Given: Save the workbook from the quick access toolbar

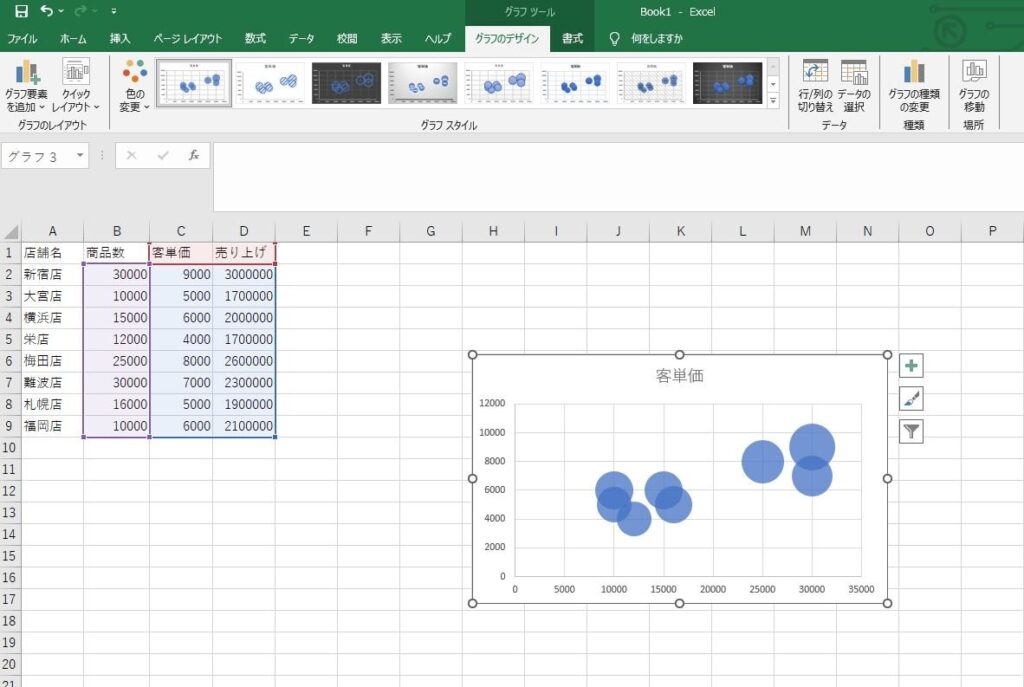Looking at the screenshot, I should click(x=21, y=11).
